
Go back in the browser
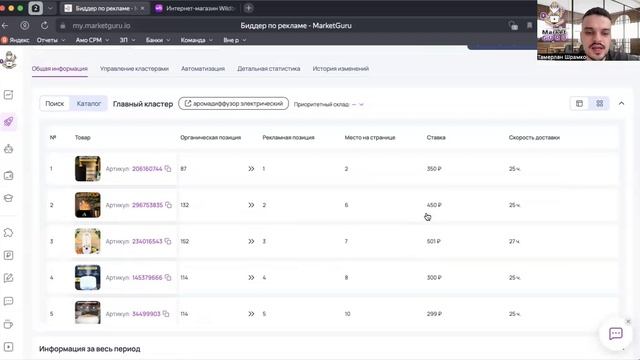point(5,25)
